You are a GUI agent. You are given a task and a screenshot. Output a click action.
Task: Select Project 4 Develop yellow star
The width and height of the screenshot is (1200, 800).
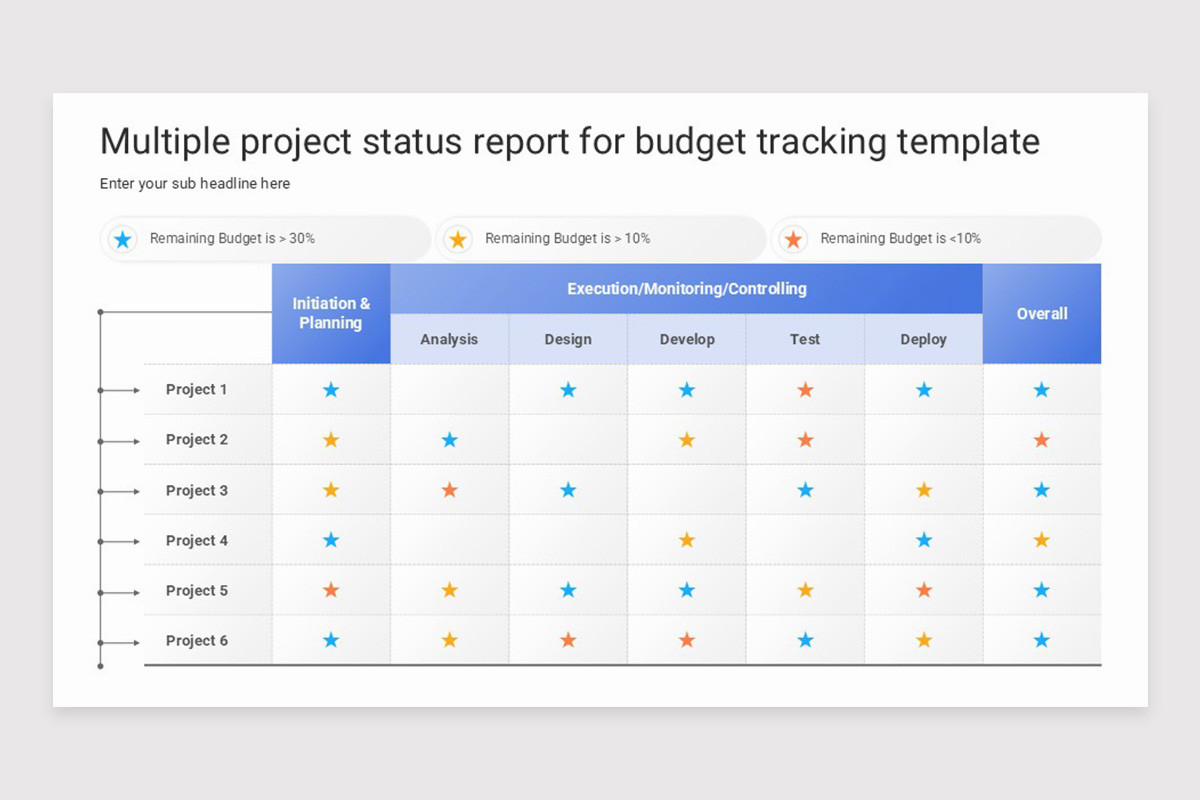click(687, 540)
